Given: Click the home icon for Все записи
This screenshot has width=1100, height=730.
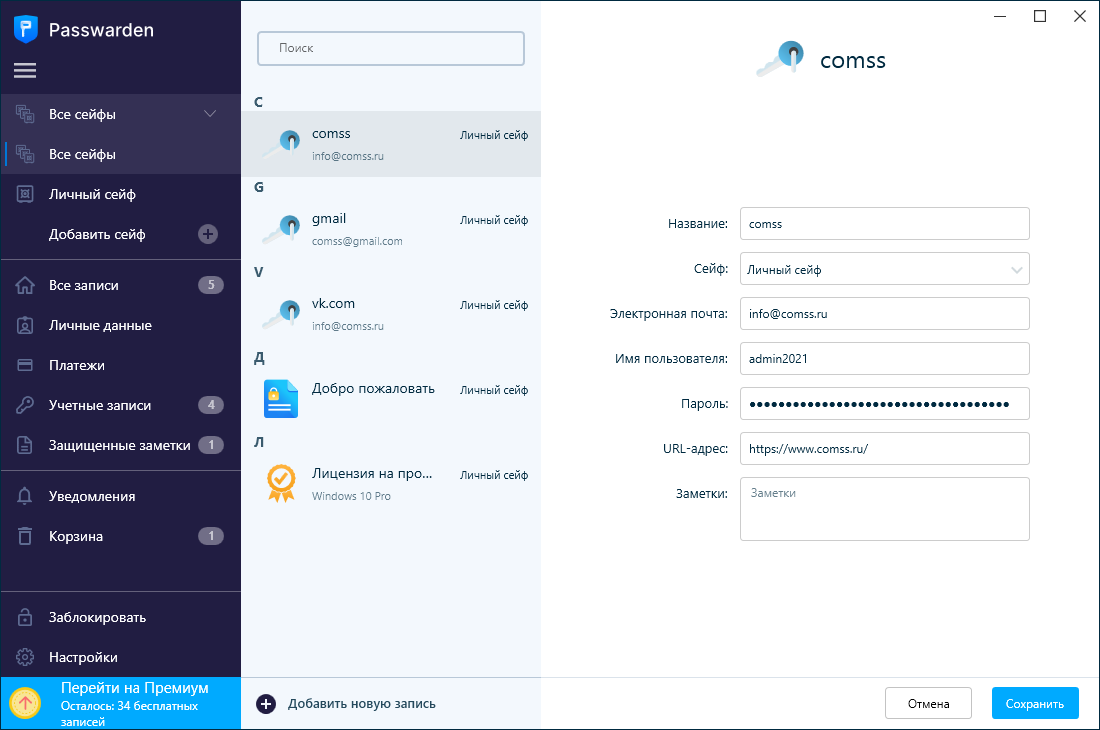Looking at the screenshot, I should pos(25,285).
